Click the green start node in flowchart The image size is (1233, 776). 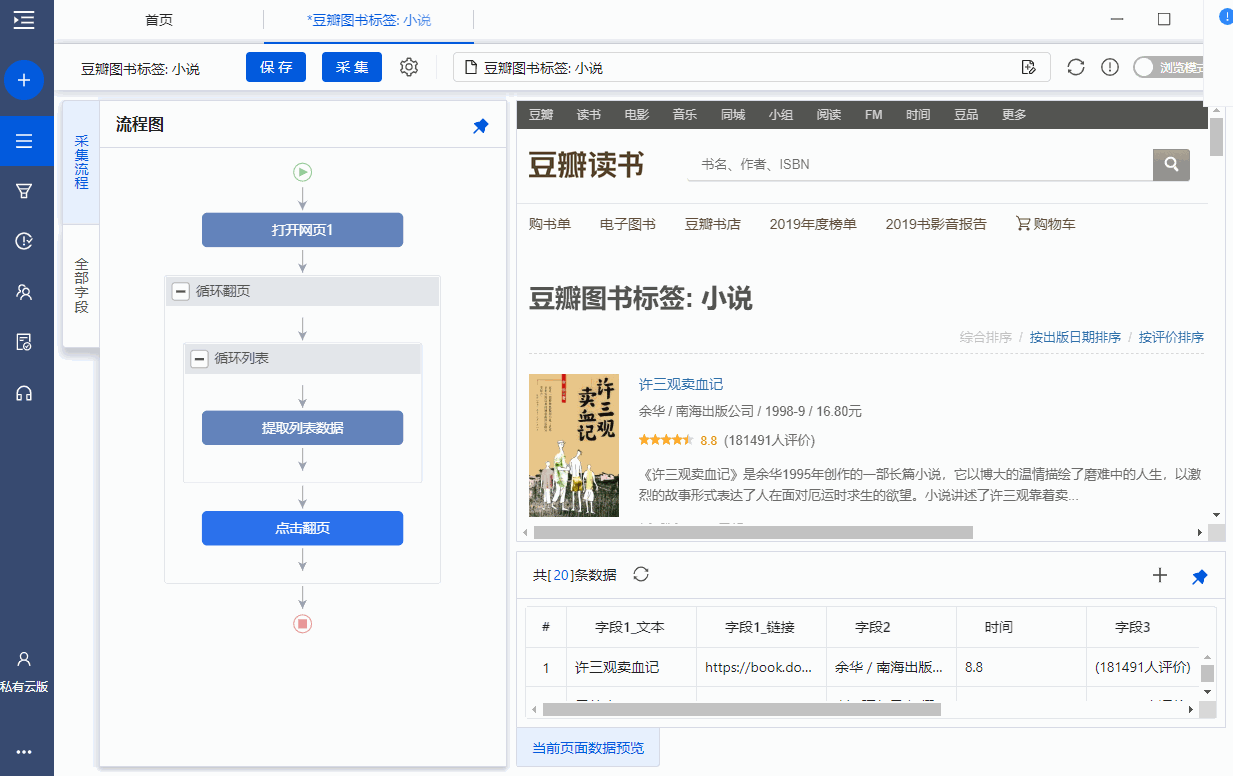[302, 172]
